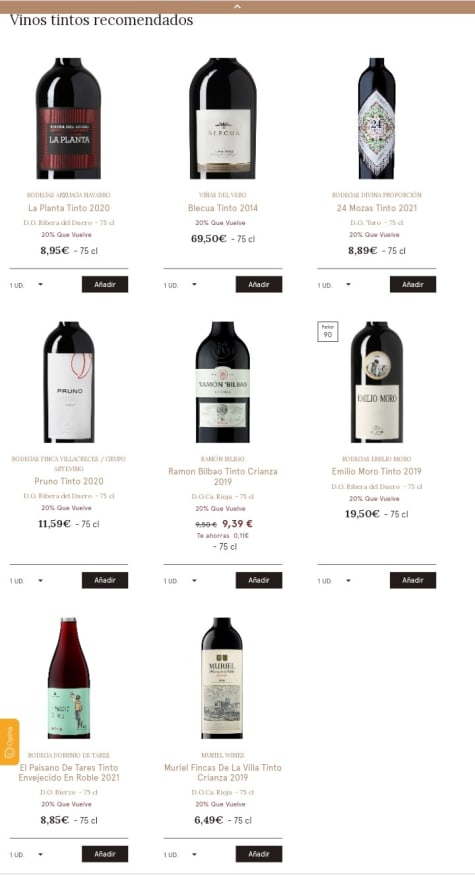Open quantity dropdown for La Planta Tinto
475x877 pixels.
tap(26, 285)
